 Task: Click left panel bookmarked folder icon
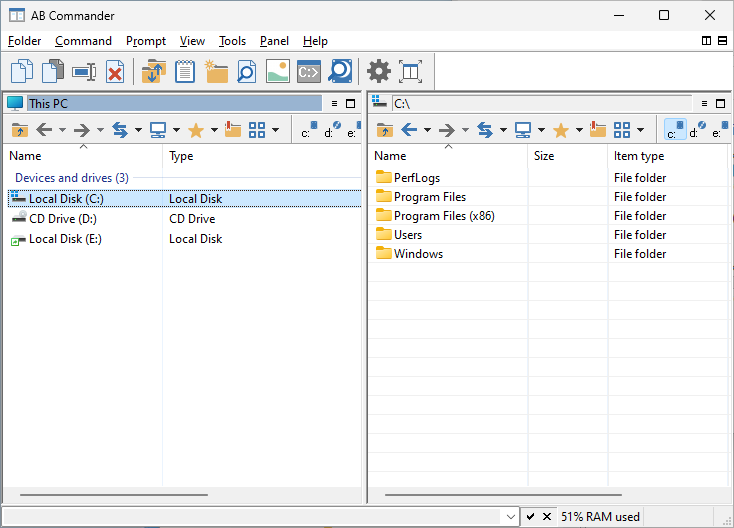pos(233,130)
